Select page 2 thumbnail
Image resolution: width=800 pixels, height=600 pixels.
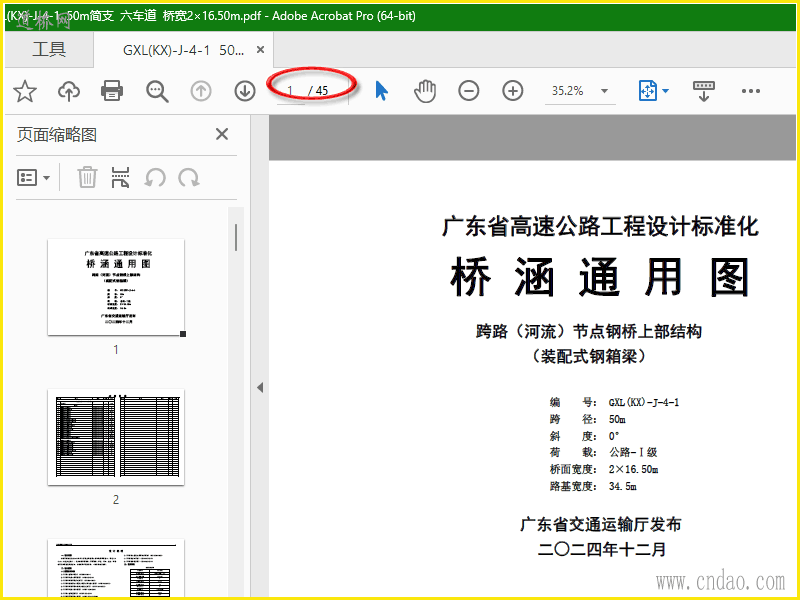[x=116, y=437]
